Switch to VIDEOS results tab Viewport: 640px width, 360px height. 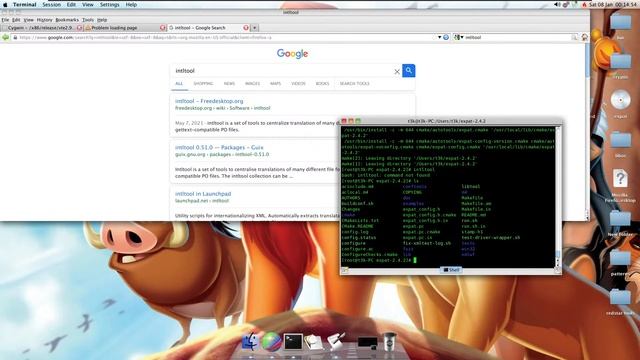coord(298,84)
